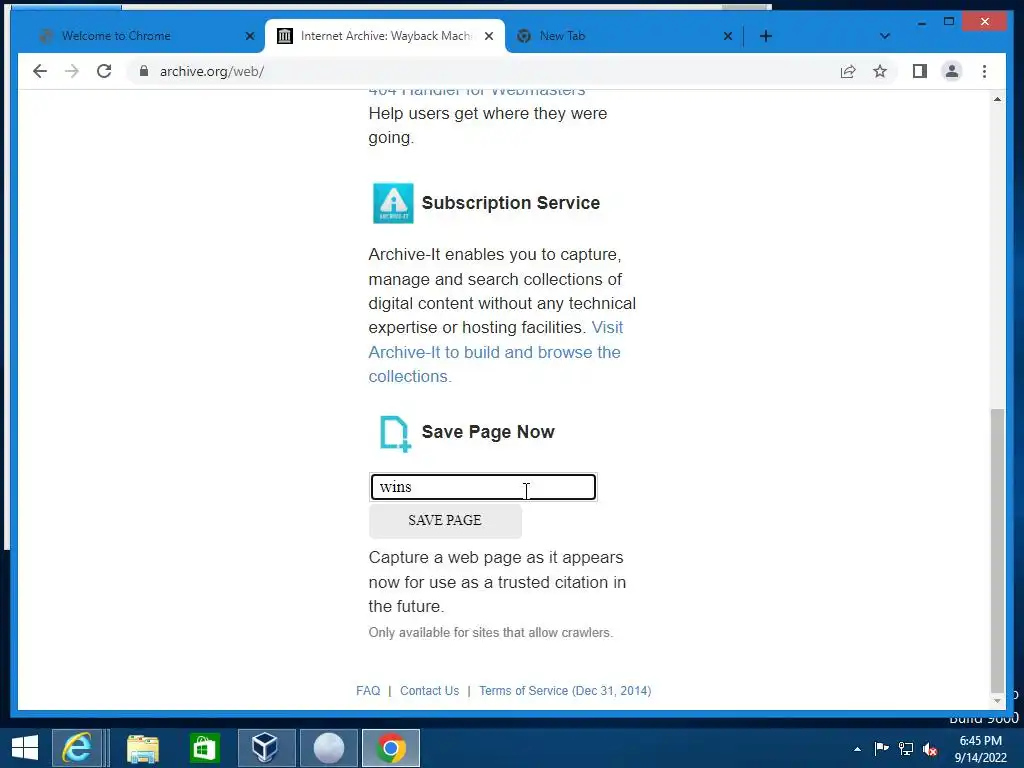The width and height of the screenshot is (1024, 768).
Task: Open the Chrome three-dot menu
Action: pyautogui.click(x=984, y=71)
